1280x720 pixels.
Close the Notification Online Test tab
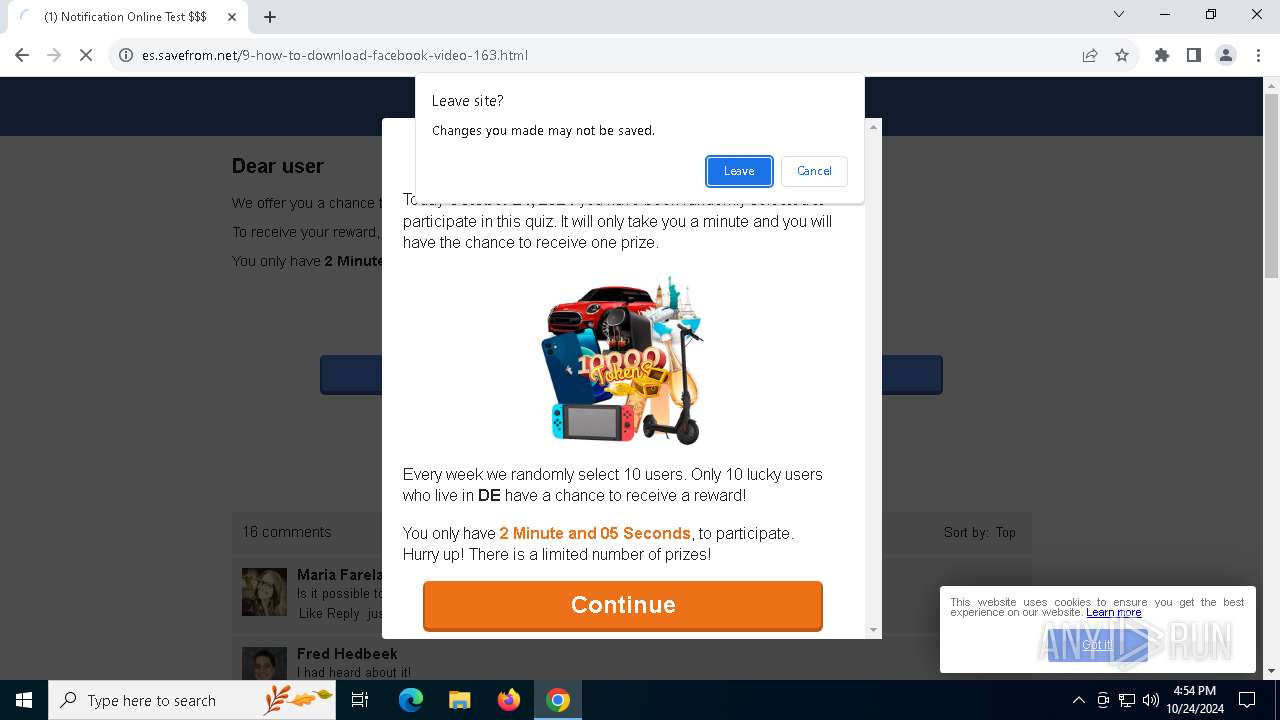pos(232,17)
